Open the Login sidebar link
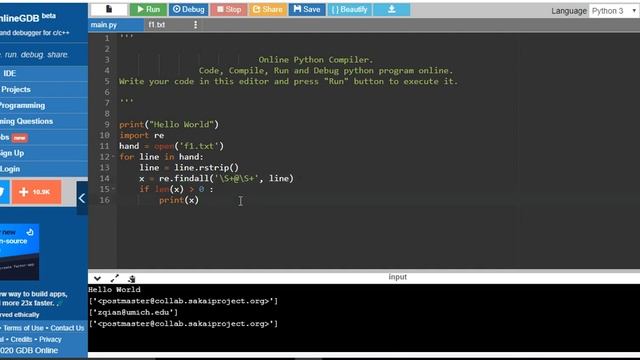This screenshot has width=640, height=360. click(x=44, y=169)
